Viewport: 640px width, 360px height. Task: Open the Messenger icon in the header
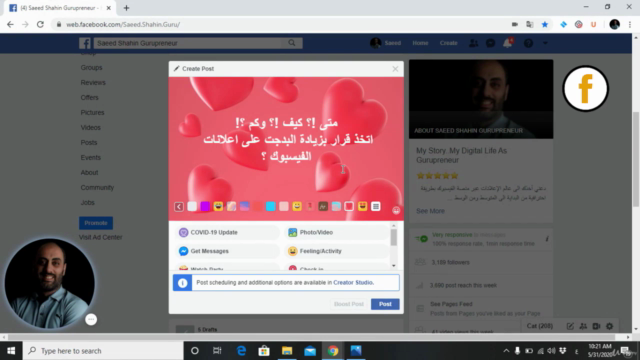[x=491, y=43]
